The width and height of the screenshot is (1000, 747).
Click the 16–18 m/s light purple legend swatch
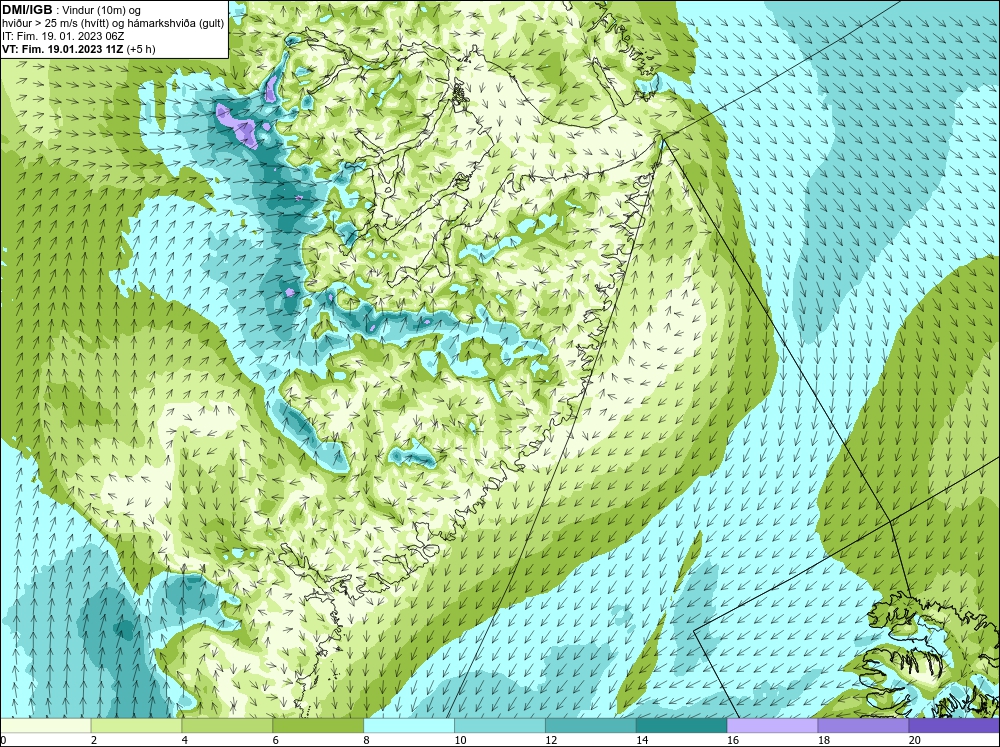click(x=772, y=726)
